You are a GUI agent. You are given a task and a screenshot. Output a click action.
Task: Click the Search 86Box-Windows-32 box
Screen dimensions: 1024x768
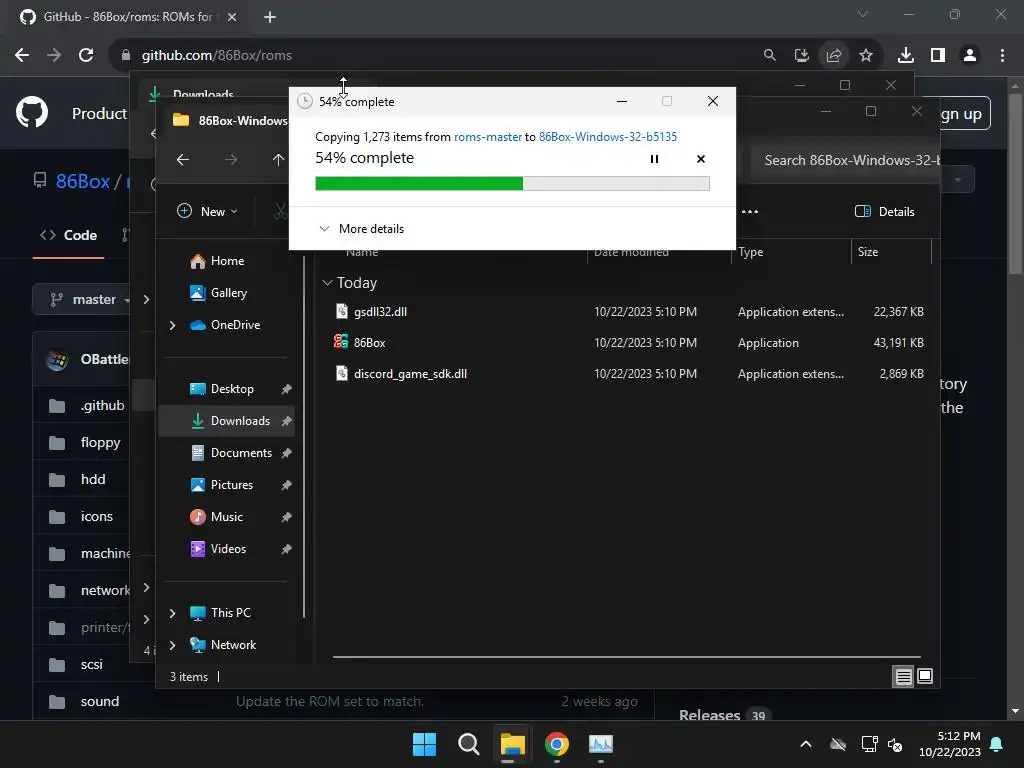(846, 160)
